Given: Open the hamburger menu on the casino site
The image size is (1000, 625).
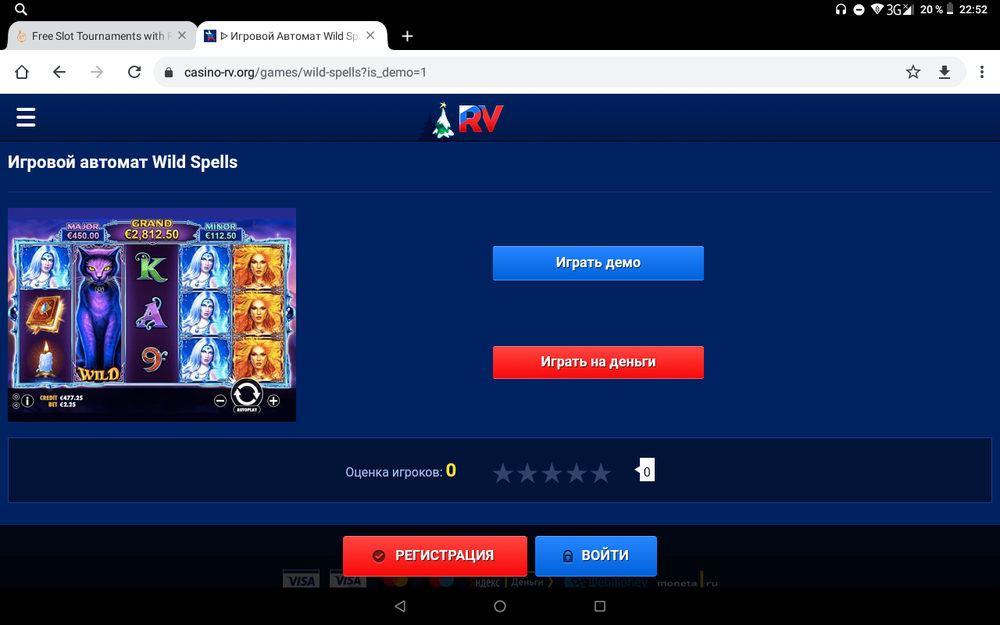Looking at the screenshot, I should pyautogui.click(x=26, y=117).
